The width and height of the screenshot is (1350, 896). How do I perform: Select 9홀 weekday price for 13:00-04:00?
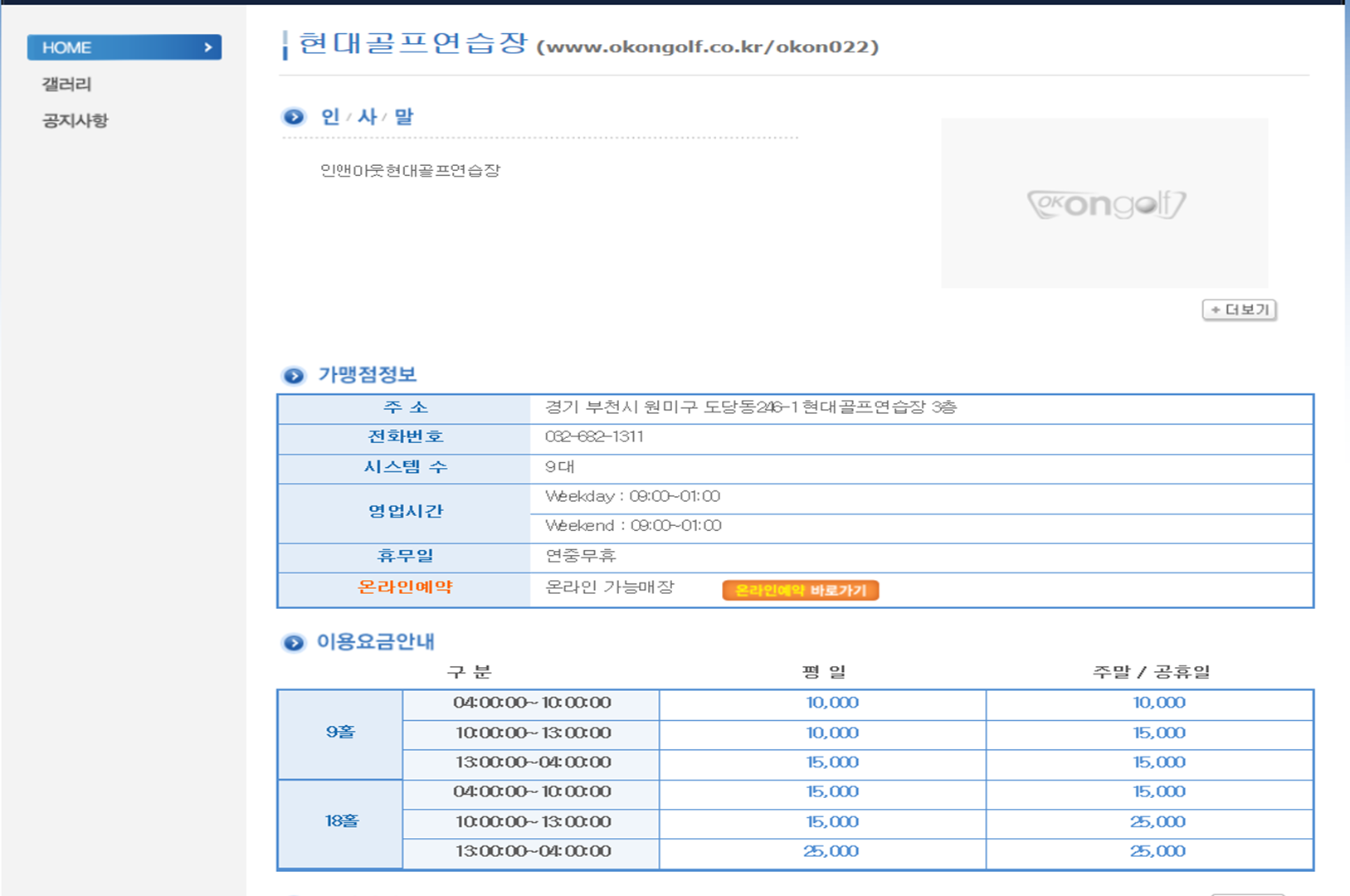[831, 762]
